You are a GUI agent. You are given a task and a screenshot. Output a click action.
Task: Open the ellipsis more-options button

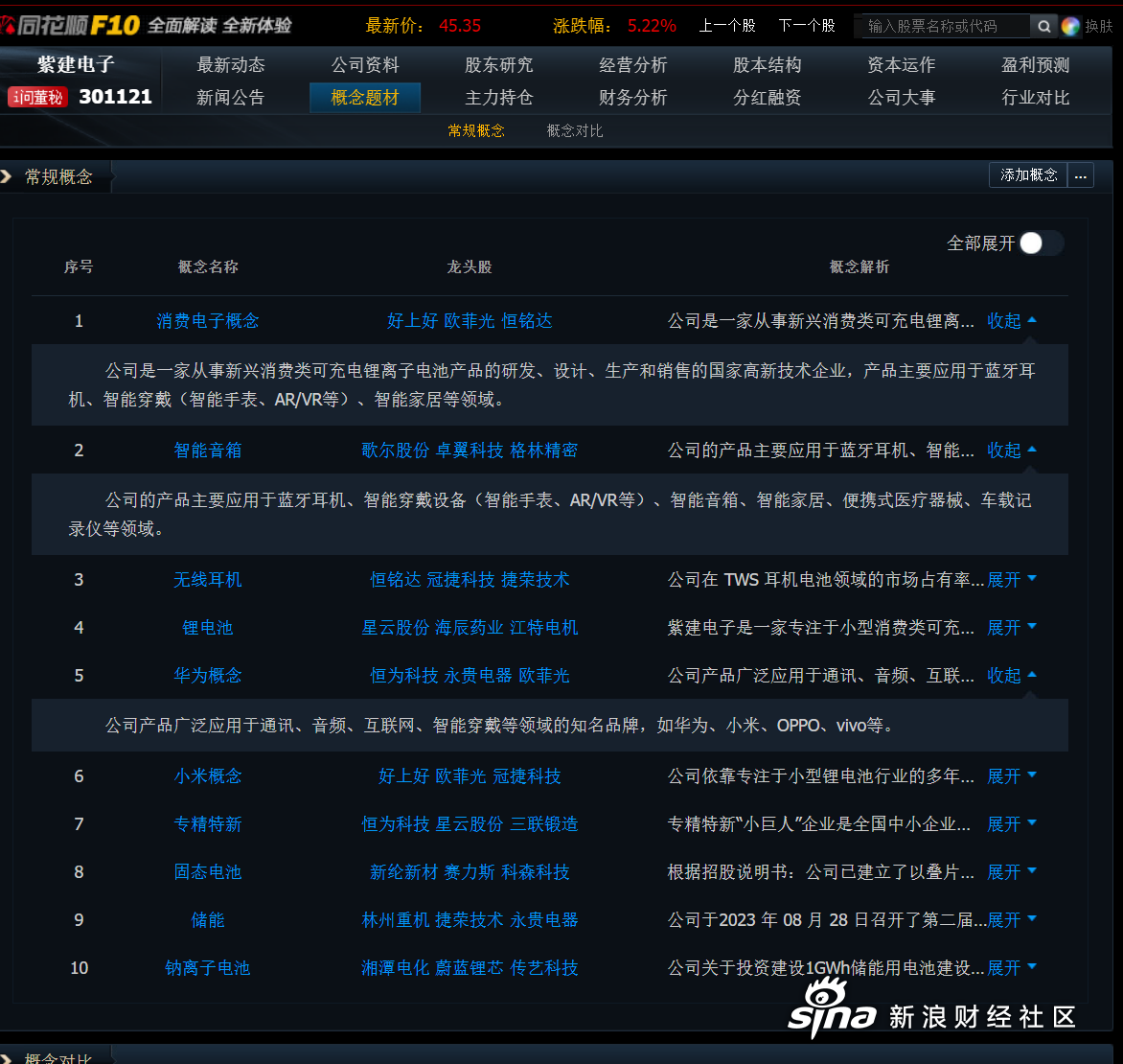1081,175
